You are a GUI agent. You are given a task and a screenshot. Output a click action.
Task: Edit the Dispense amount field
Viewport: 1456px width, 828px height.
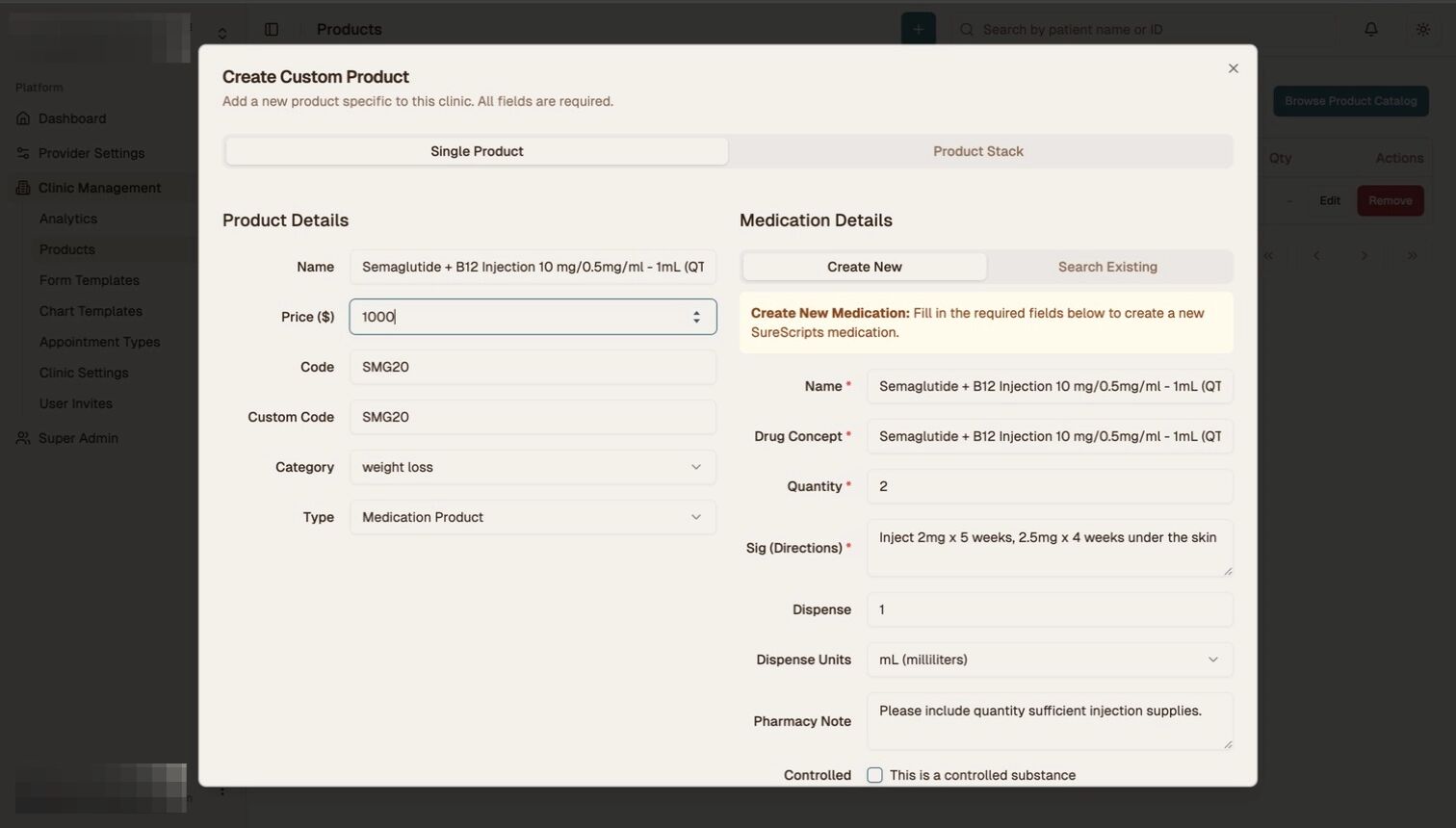pyautogui.click(x=1050, y=609)
